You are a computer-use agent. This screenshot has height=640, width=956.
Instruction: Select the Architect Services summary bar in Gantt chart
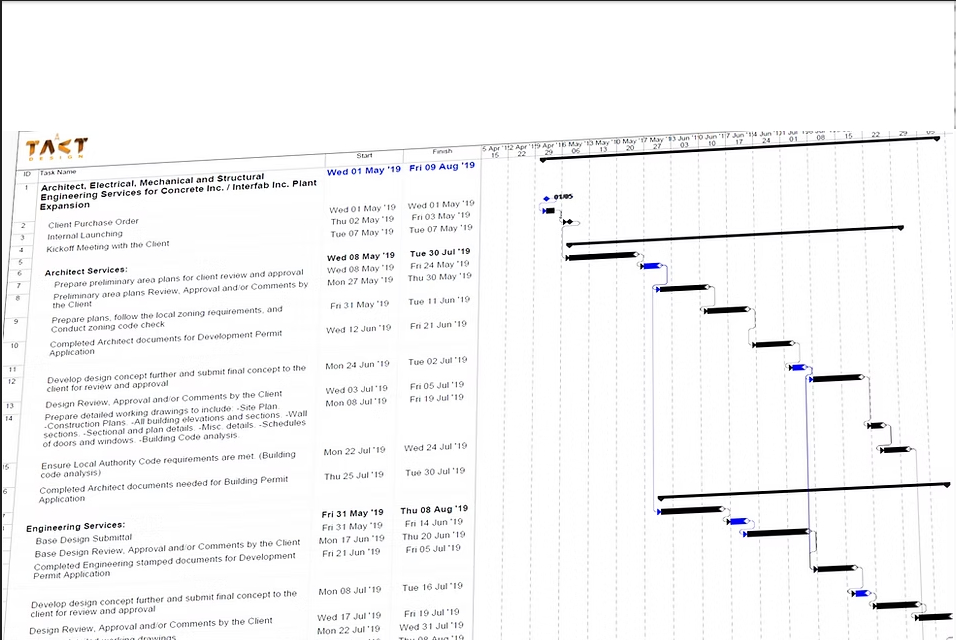[x=735, y=236]
